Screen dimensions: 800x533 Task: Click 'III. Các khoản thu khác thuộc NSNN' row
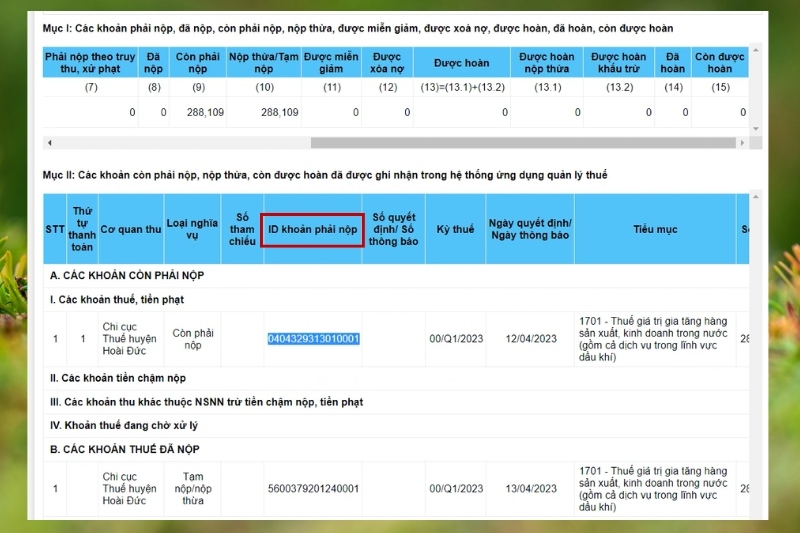click(x=396, y=402)
